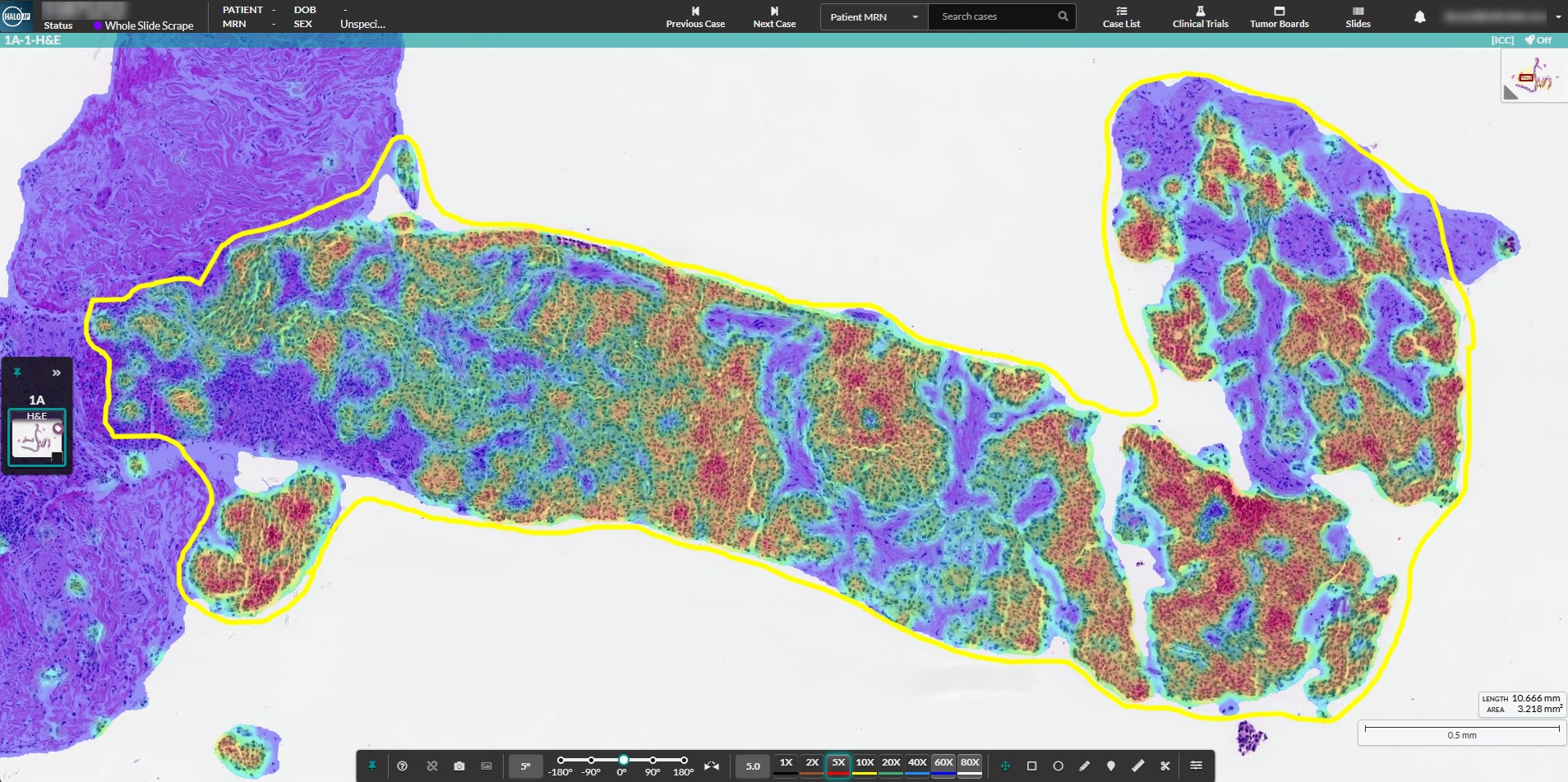
Task: Set rotation to -90° on slider
Action: 591,760
